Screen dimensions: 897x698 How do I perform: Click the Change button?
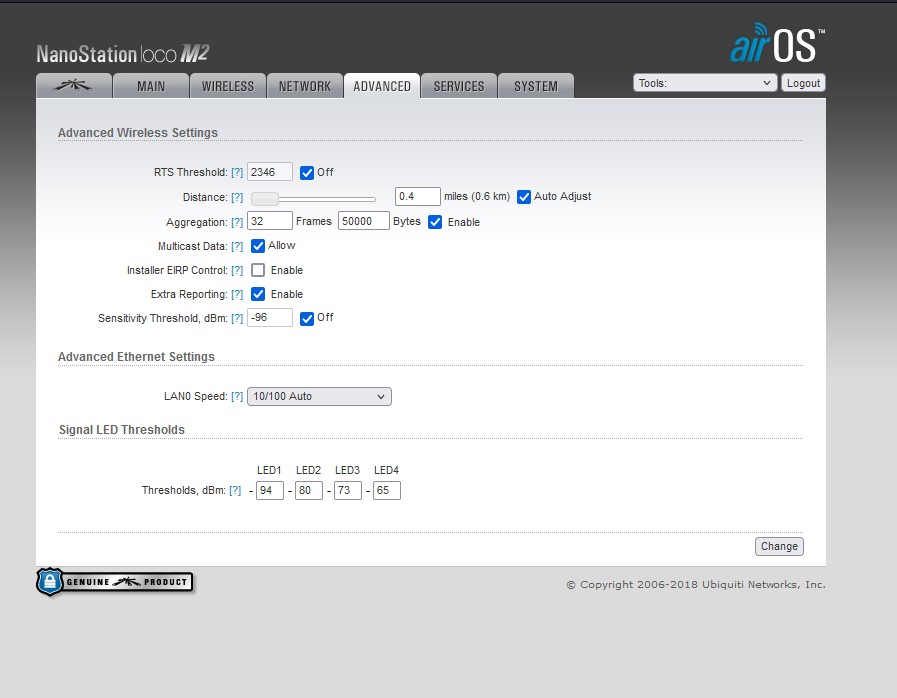[779, 546]
